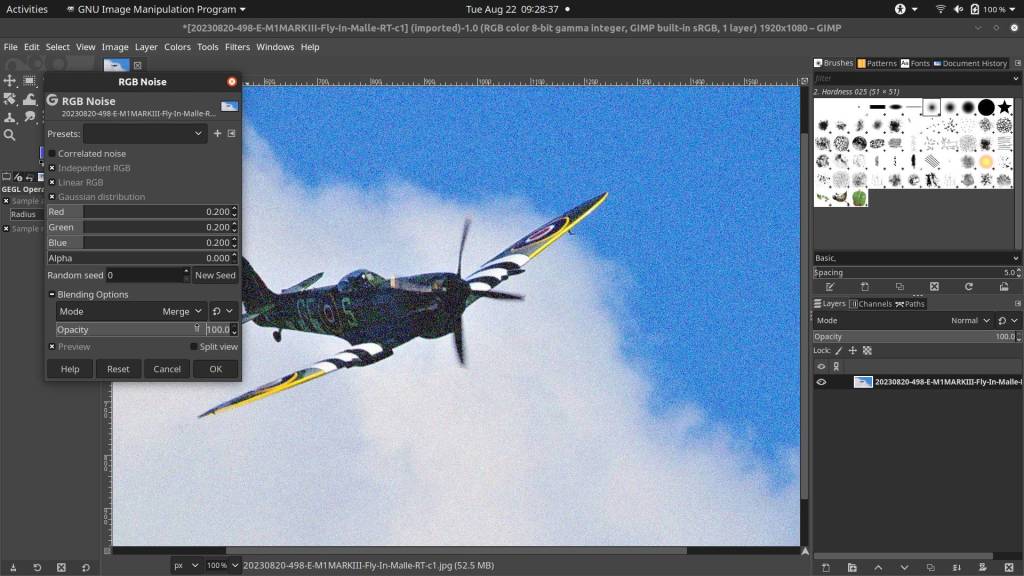Toggle the lock alpha channel icon

coord(867,351)
